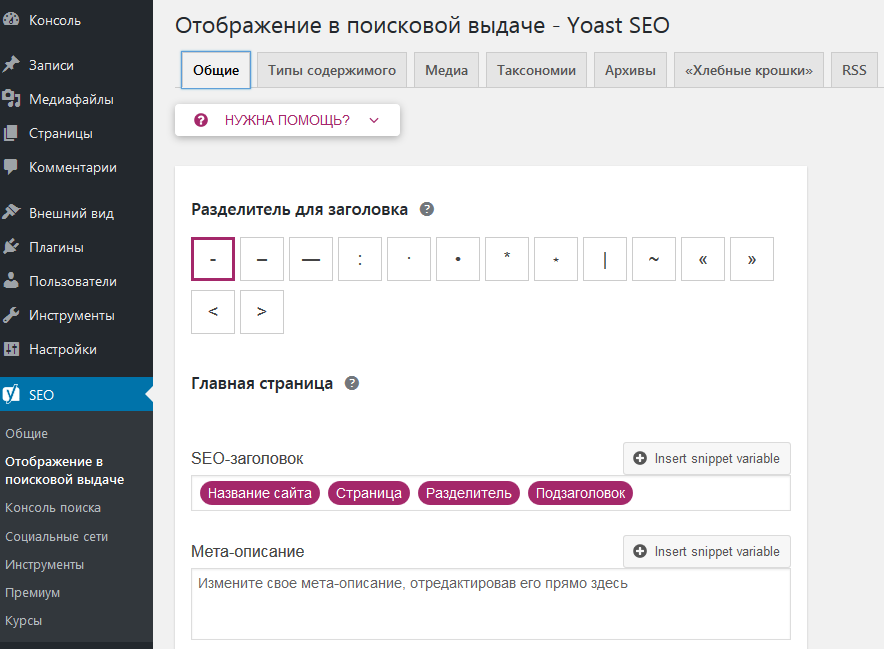Screen dimensions: 884x649
Task: Switch to the Медиа tab
Action: tap(447, 70)
